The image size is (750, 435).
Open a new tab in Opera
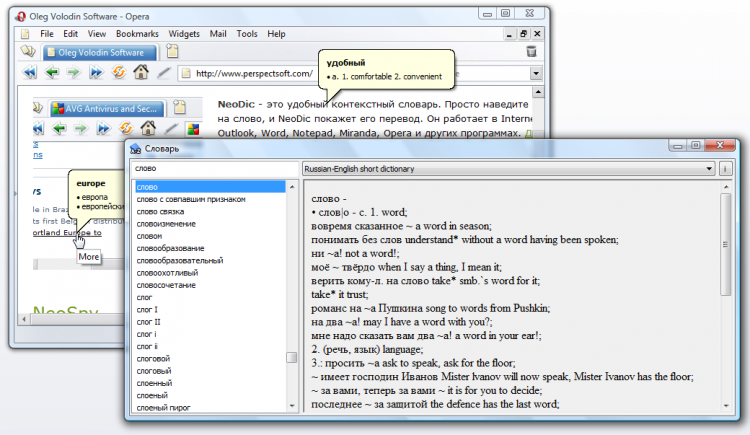pyautogui.click(x=172, y=51)
